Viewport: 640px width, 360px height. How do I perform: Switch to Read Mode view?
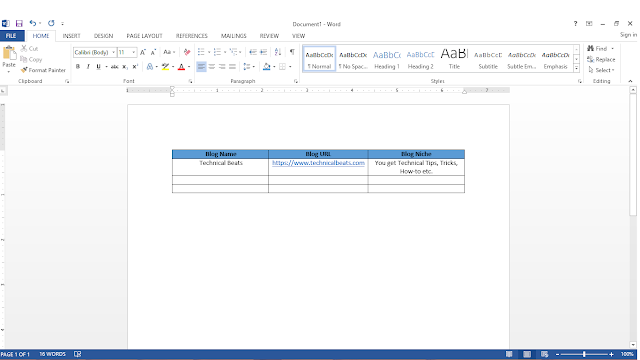tap(509, 354)
